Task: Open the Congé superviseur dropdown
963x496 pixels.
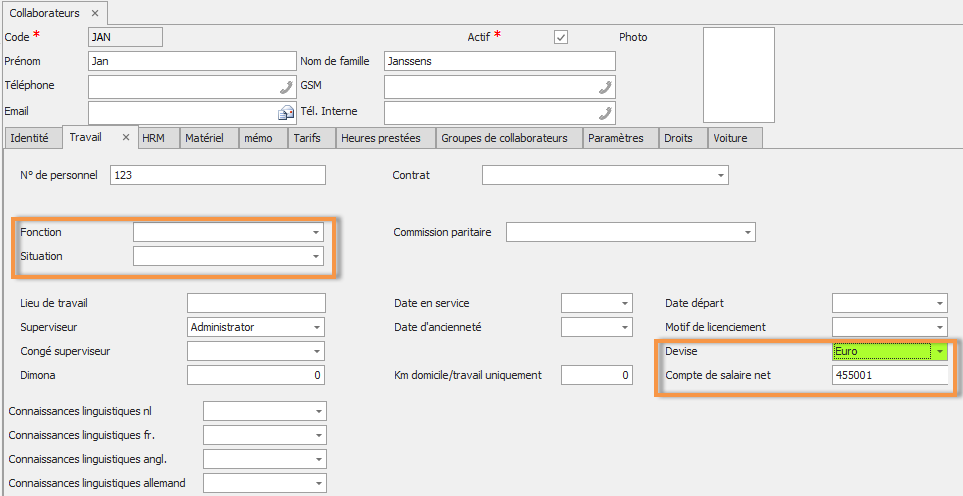Action: pyautogui.click(x=317, y=352)
